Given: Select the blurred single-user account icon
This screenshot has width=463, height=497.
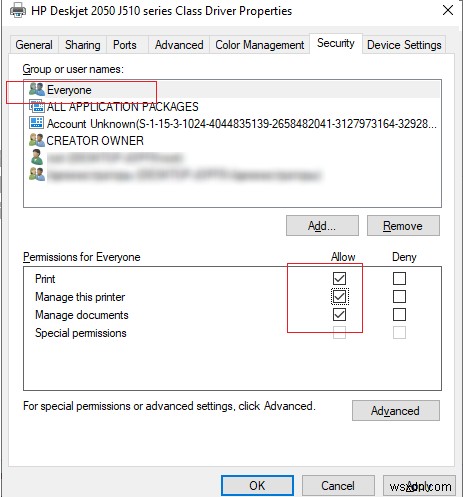Looking at the screenshot, I should 37,157.
